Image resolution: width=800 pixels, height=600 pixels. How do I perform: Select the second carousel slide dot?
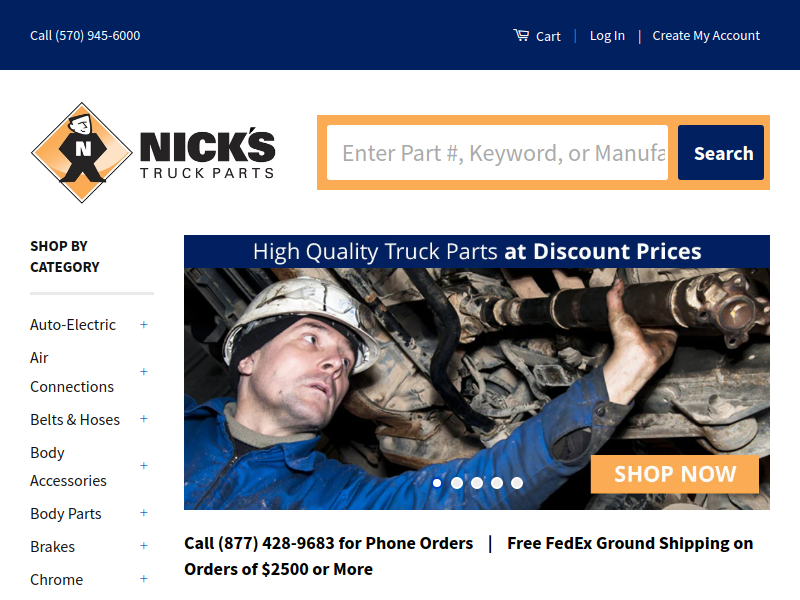click(x=457, y=483)
